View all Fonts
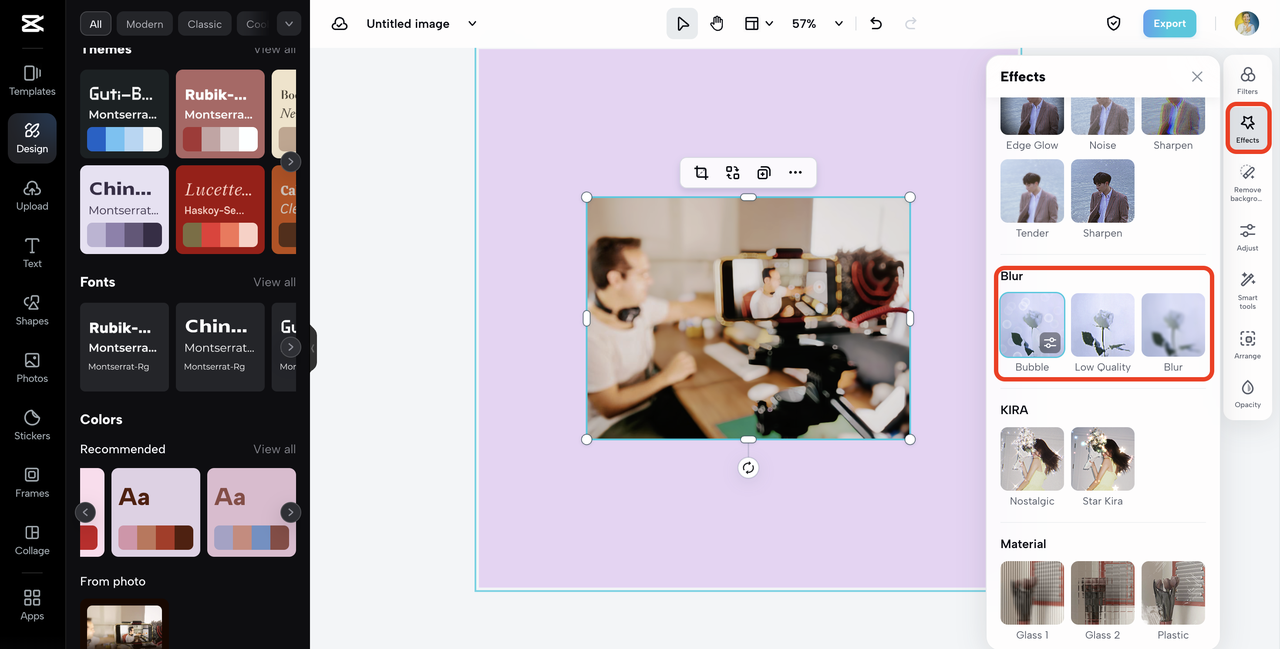The height and width of the screenshot is (649, 1280). [274, 282]
